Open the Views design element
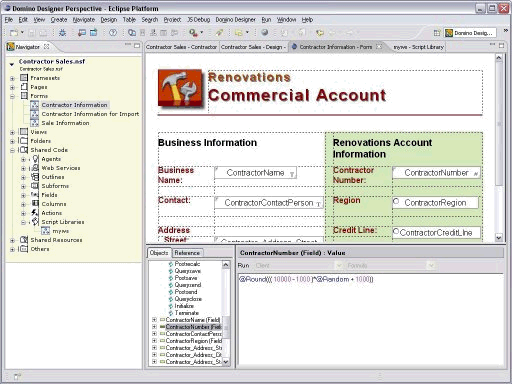The height and width of the screenshot is (384, 512). [x=39, y=132]
